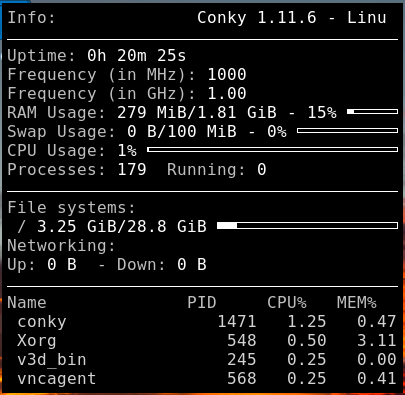Screen dimensions: 405x395
Task: Click the 'Info:' label
Action: [x=31, y=17]
